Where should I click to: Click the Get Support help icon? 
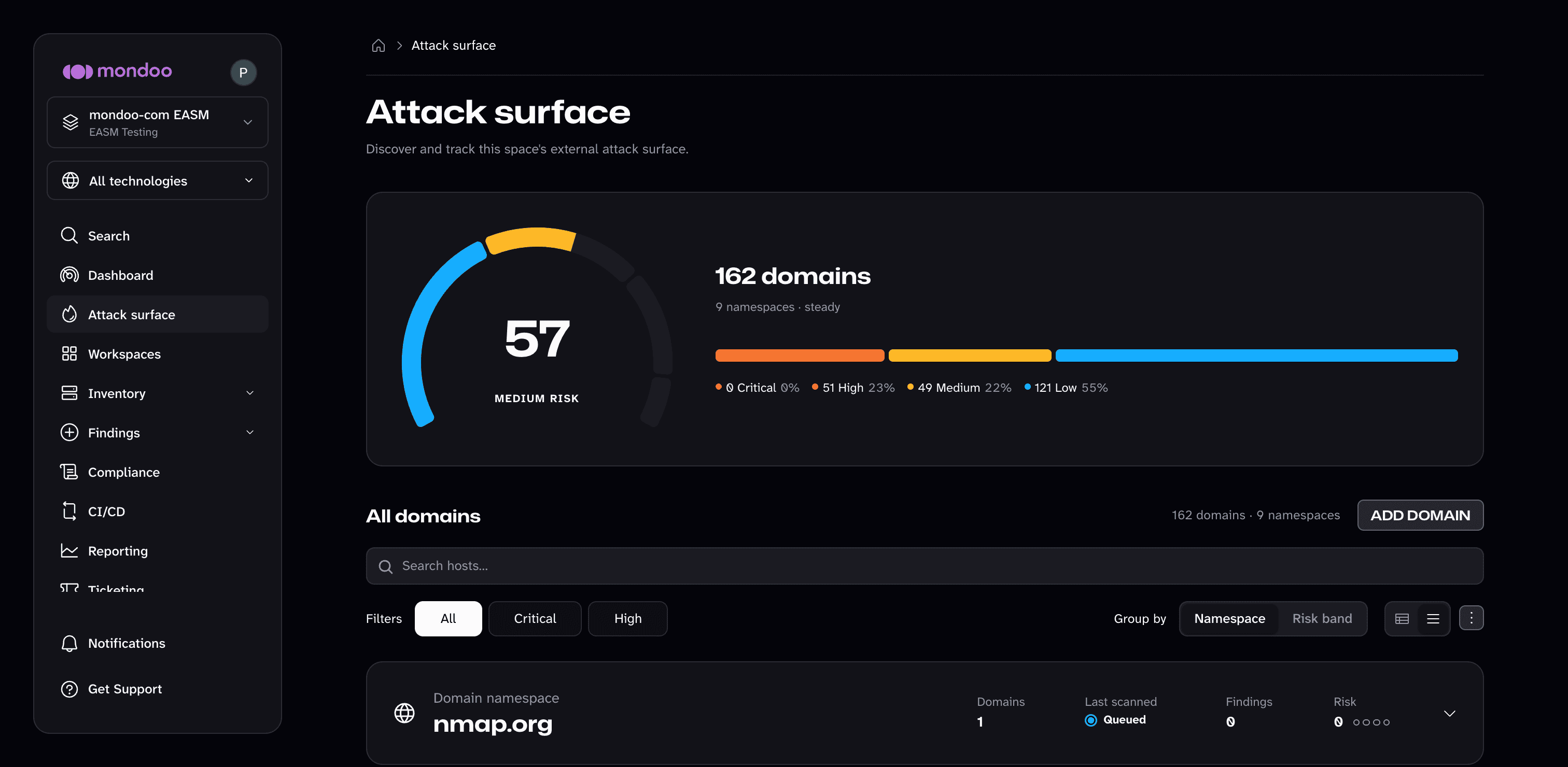[x=69, y=689]
